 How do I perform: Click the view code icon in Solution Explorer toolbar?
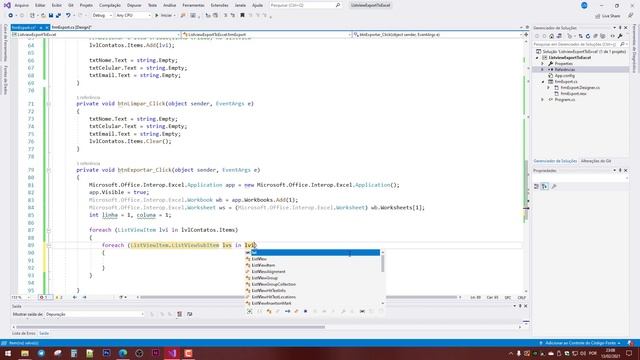pyautogui.click(x=613, y=36)
